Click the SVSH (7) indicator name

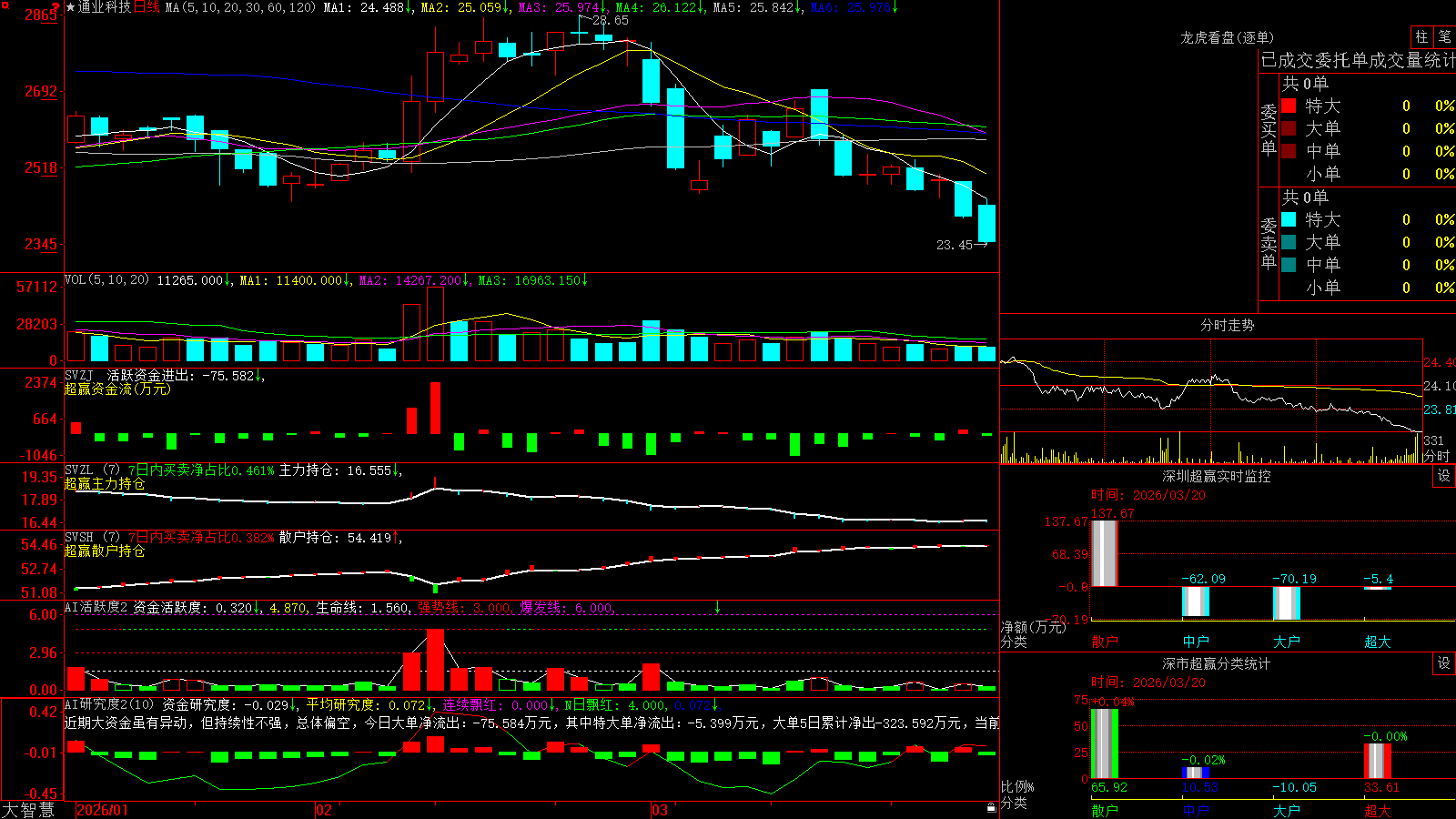[92, 537]
